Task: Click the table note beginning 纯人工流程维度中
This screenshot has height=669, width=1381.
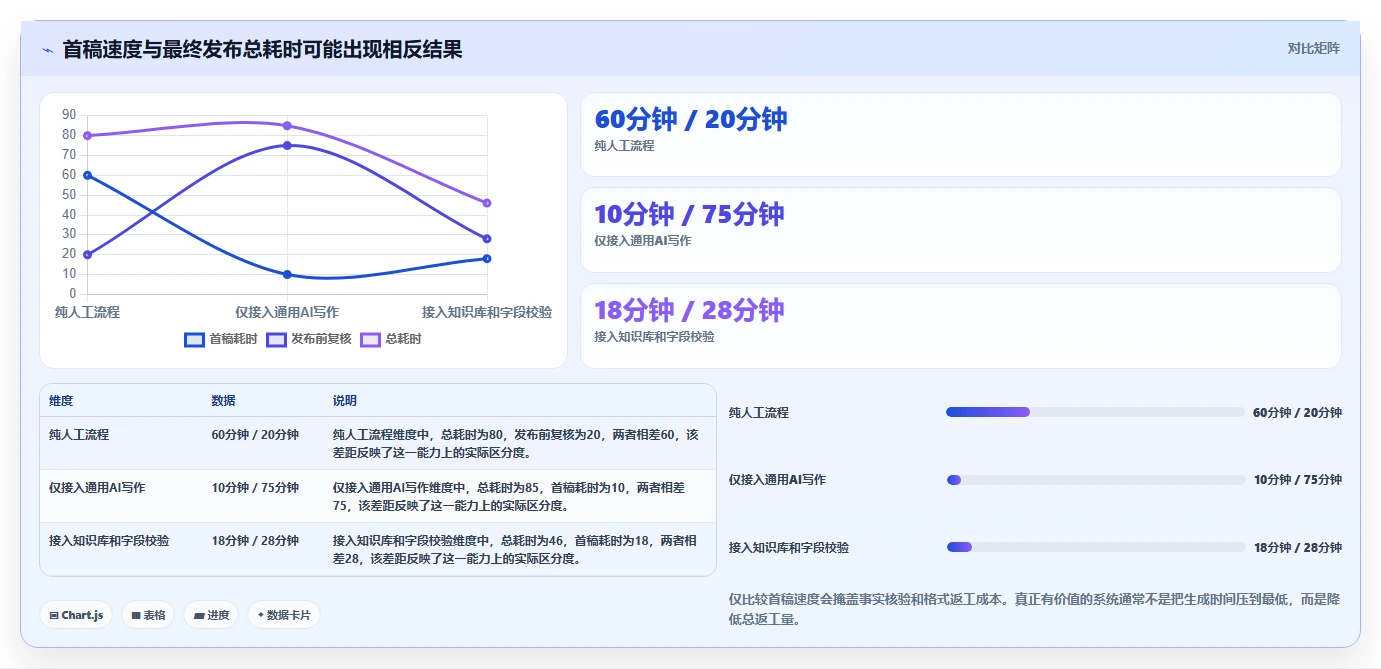Action: 516,443
